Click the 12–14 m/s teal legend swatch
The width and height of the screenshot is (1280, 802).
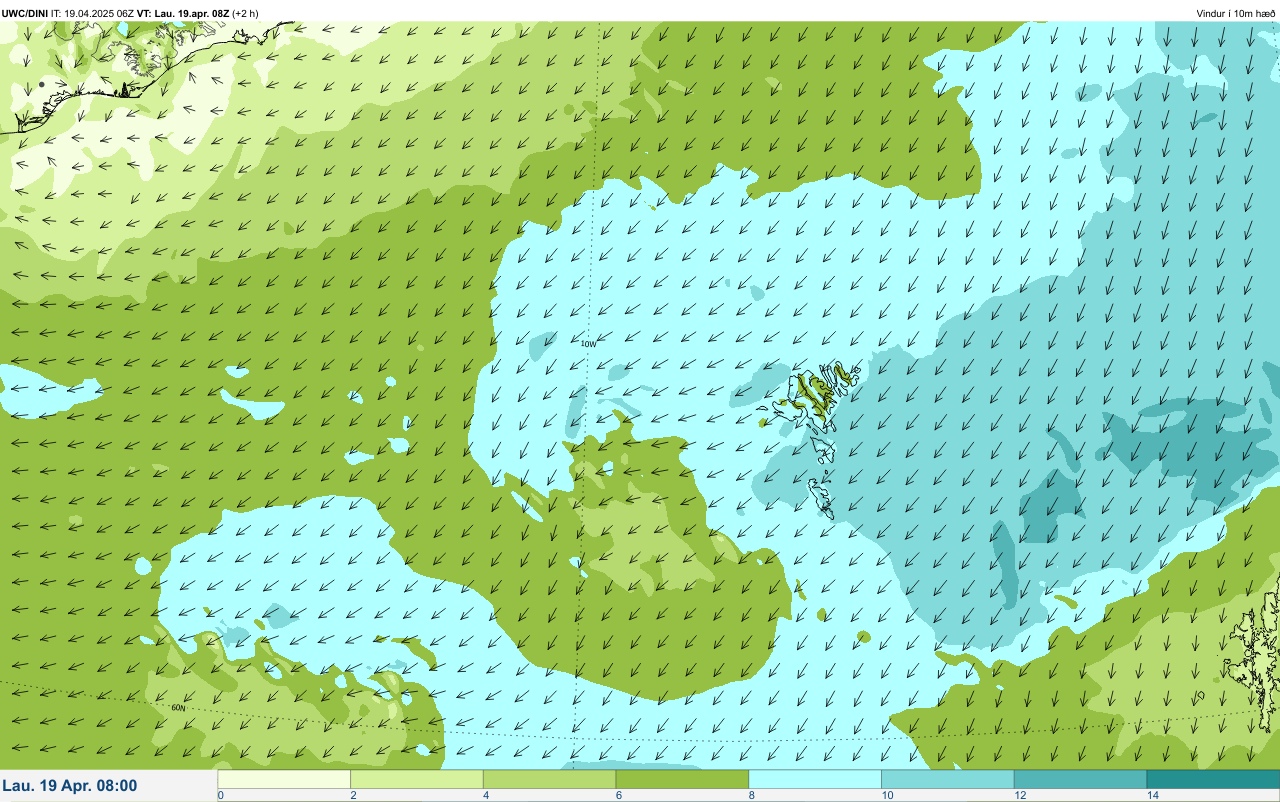point(1080,779)
